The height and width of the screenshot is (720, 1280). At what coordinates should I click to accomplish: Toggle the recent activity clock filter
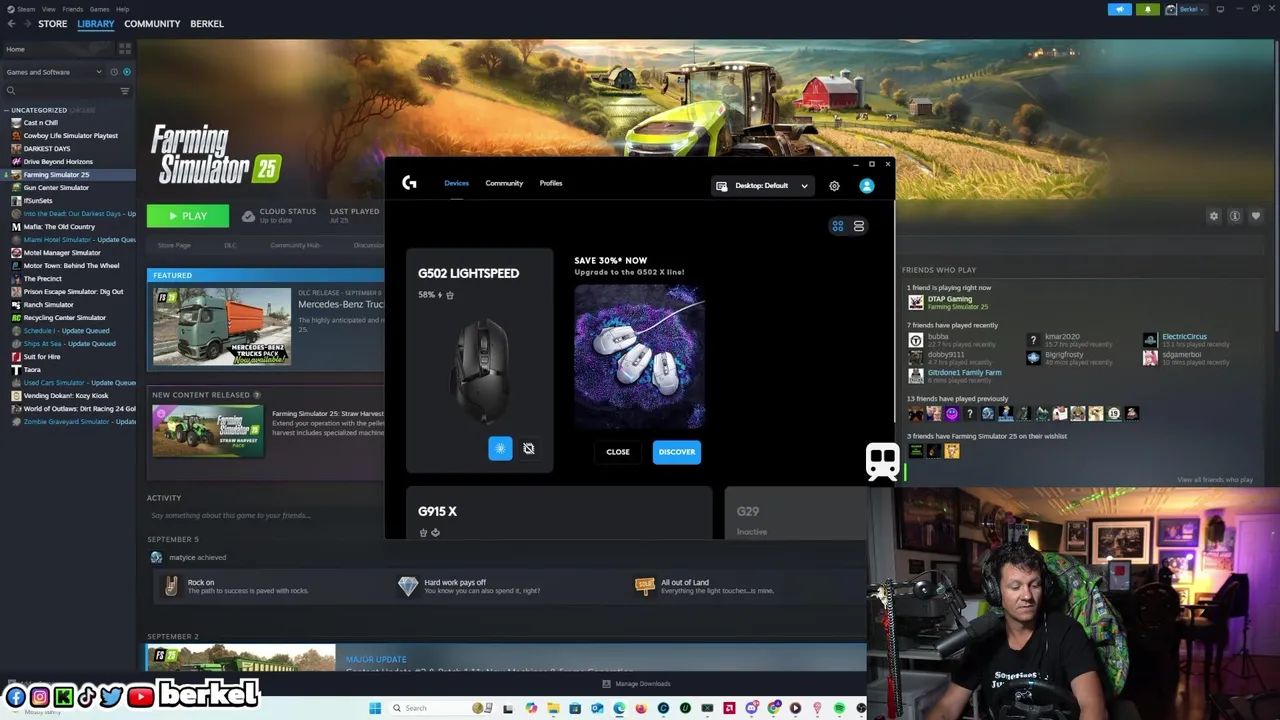point(114,72)
